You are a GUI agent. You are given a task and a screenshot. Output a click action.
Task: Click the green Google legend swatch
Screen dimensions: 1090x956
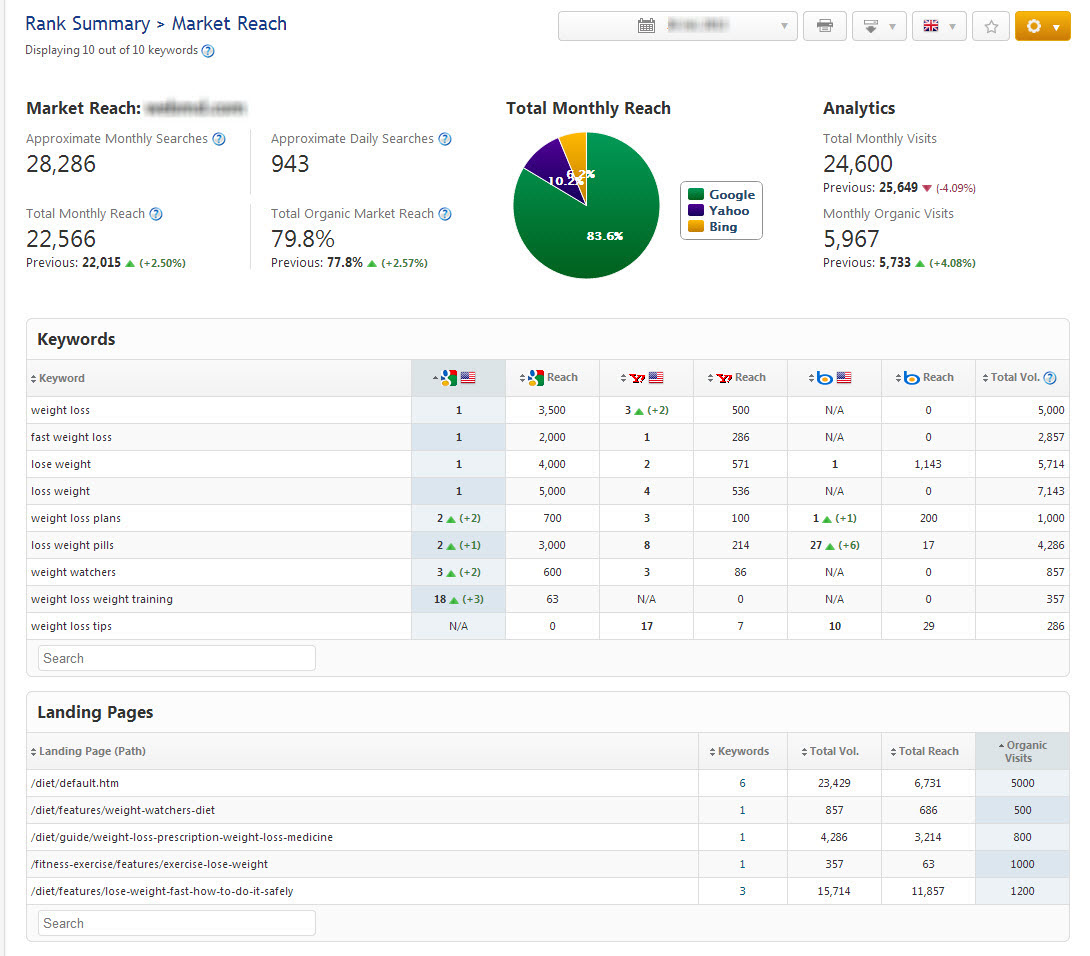(x=695, y=195)
